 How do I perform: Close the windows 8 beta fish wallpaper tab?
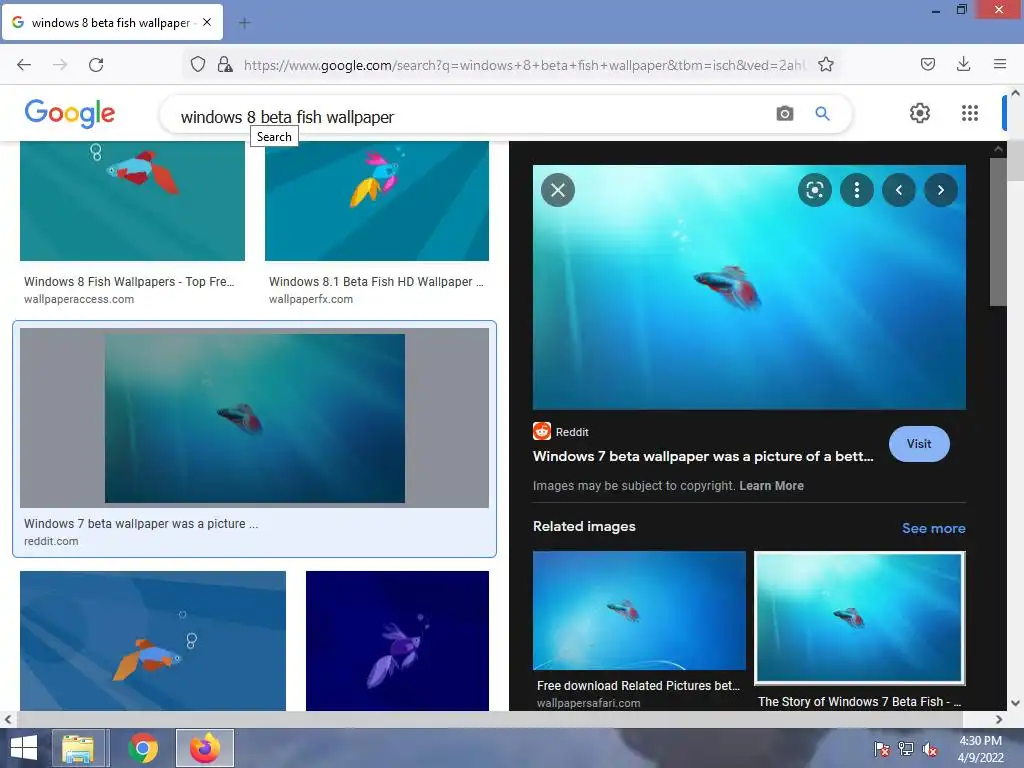click(x=206, y=22)
